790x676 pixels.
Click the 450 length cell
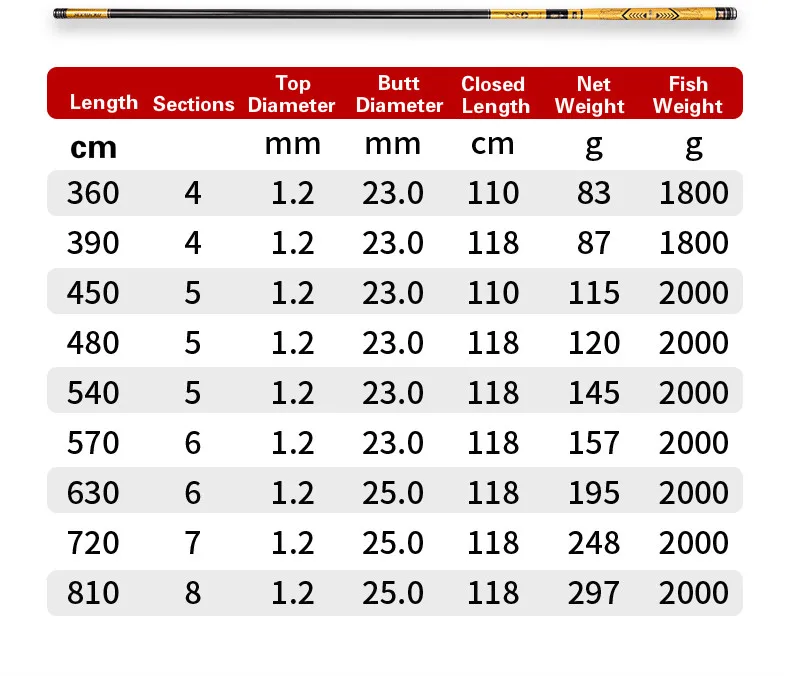tap(93, 293)
